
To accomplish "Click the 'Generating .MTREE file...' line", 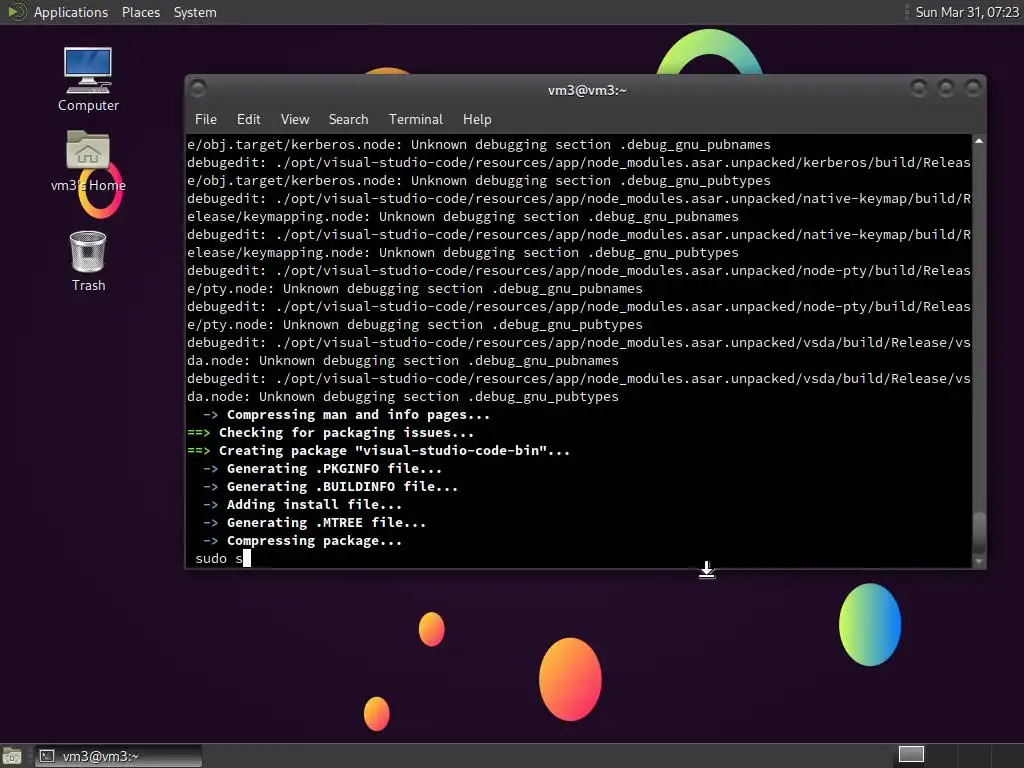I will click(314, 522).
